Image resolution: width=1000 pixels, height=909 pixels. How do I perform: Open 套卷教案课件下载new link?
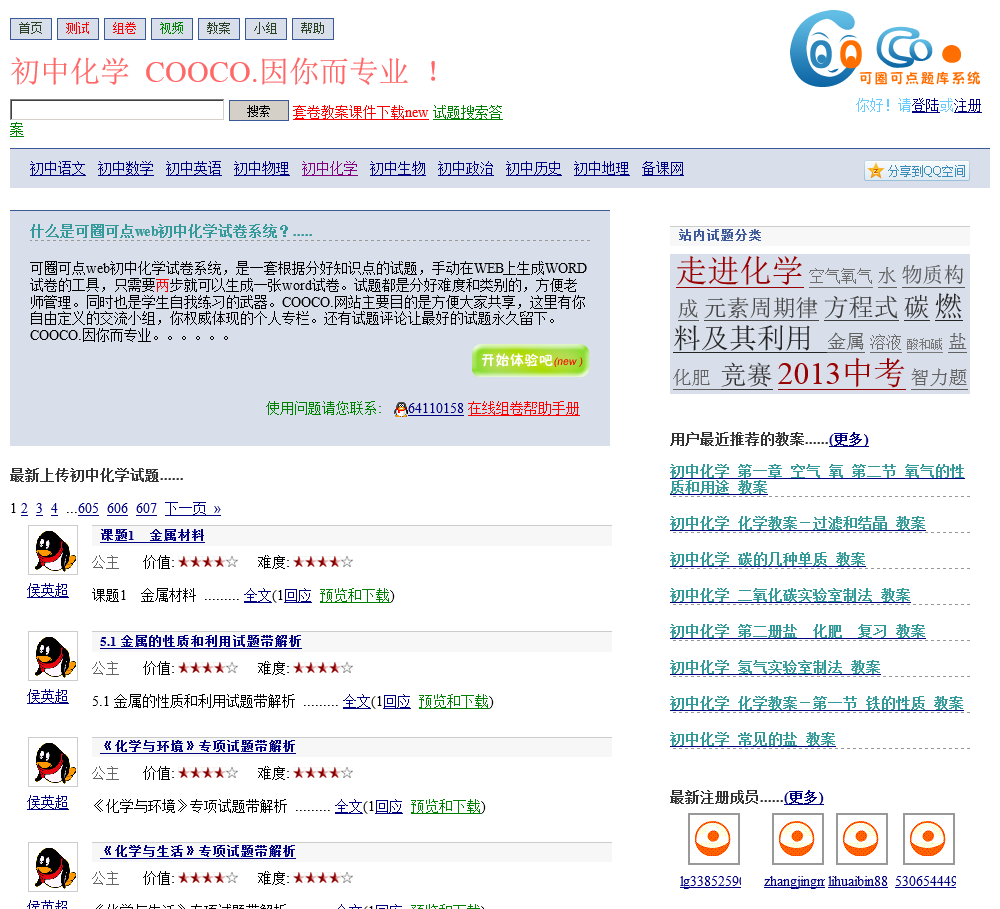coord(360,112)
